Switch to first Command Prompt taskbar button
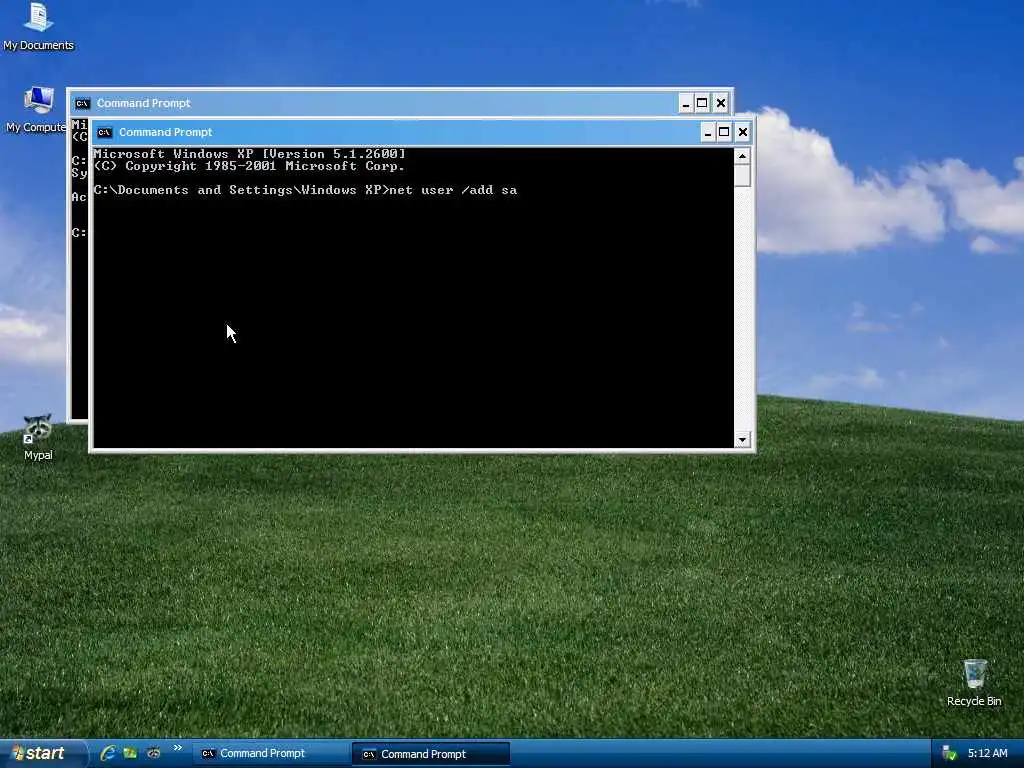This screenshot has height=768, width=1024. pyautogui.click(x=270, y=754)
